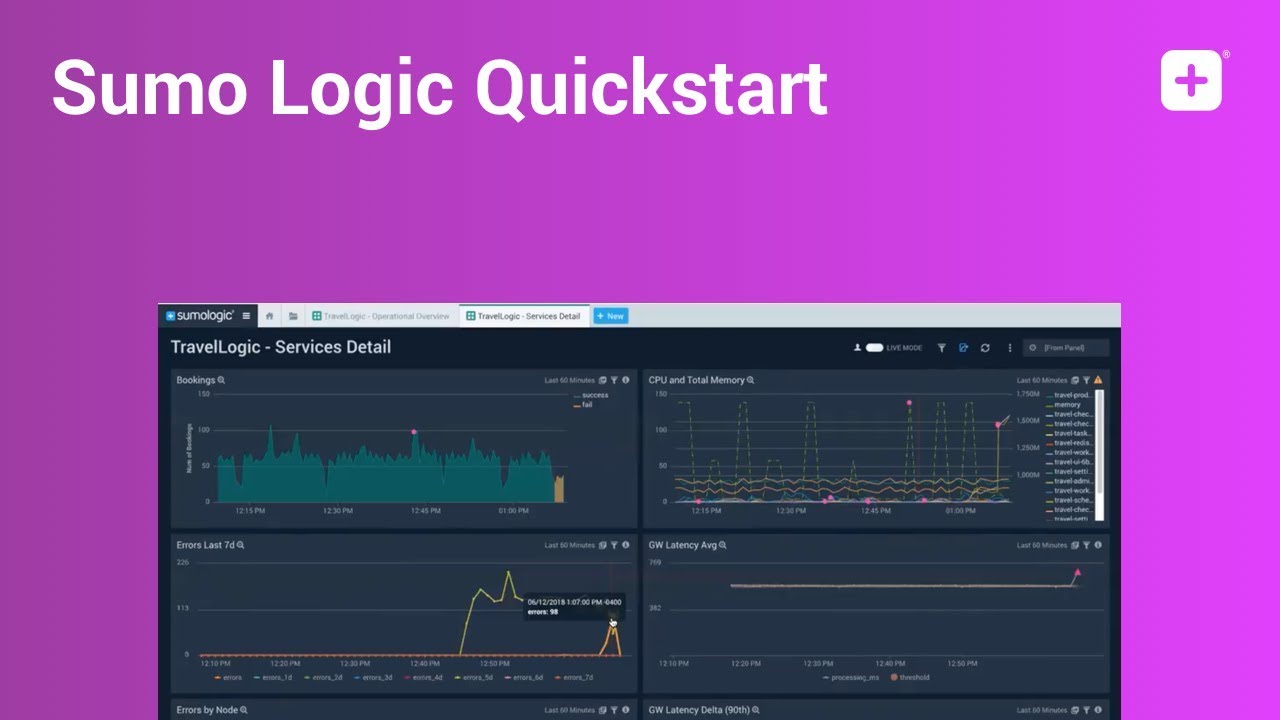Viewport: 1280px width, 720px height.
Task: Open Last 60 Minutes on Errors by Node panel
Action: [x=569, y=710]
